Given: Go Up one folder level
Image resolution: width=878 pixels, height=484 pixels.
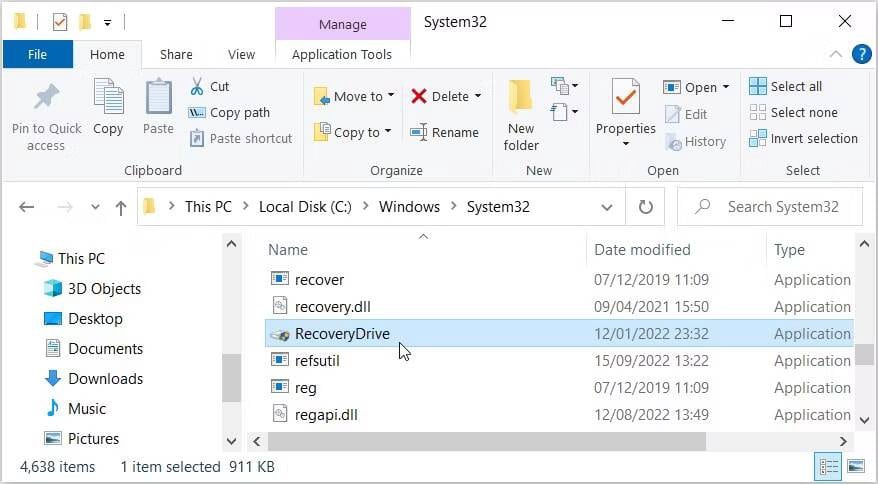Looking at the screenshot, I should 120,208.
